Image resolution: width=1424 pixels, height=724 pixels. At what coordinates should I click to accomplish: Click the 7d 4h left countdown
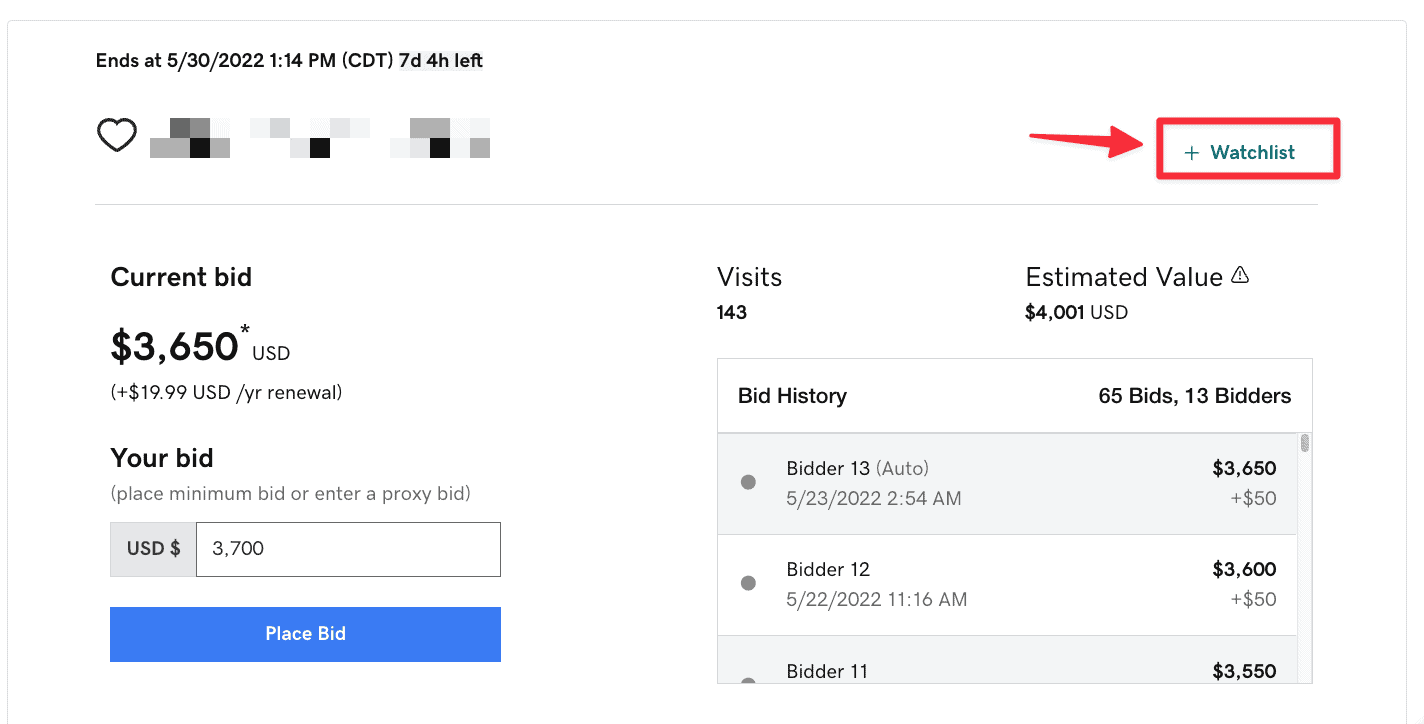tap(441, 61)
